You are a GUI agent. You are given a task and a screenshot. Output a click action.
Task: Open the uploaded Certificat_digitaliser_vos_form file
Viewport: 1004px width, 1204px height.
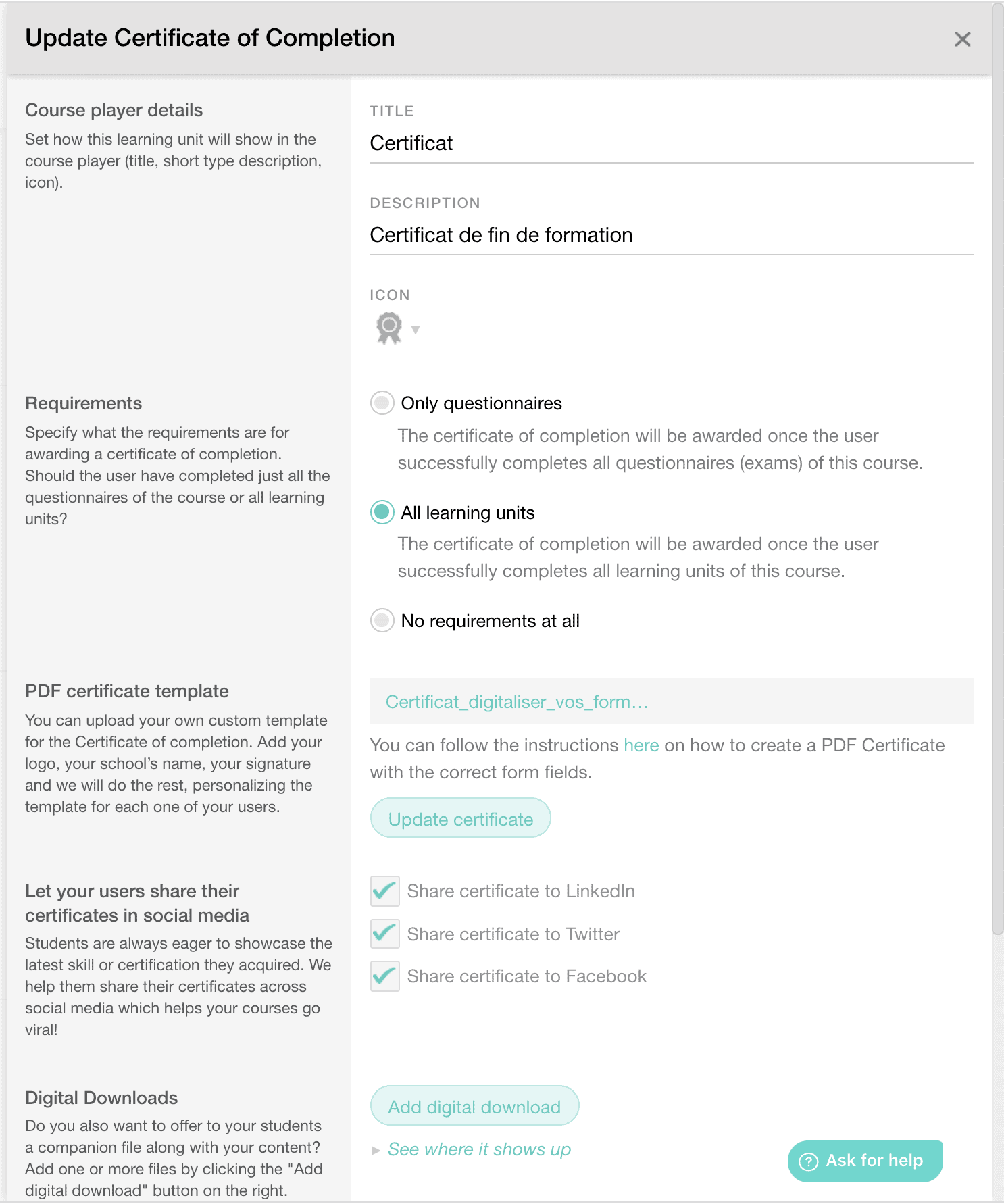[516, 701]
